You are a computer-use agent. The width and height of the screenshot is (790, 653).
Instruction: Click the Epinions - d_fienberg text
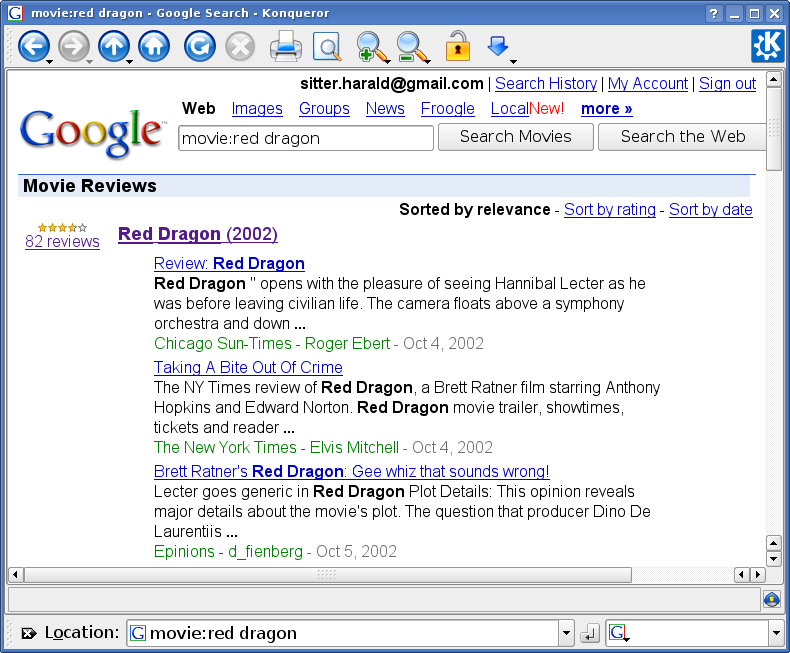click(228, 552)
